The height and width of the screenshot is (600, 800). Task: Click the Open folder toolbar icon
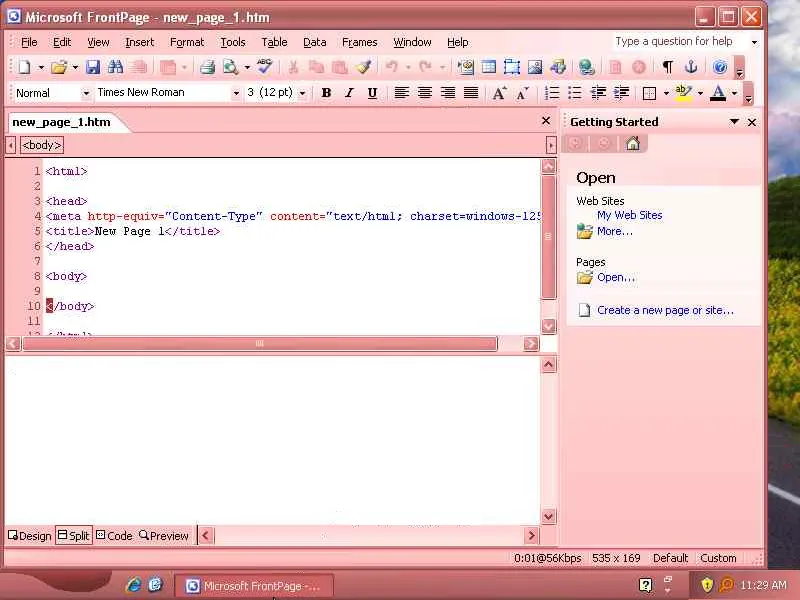coord(59,67)
